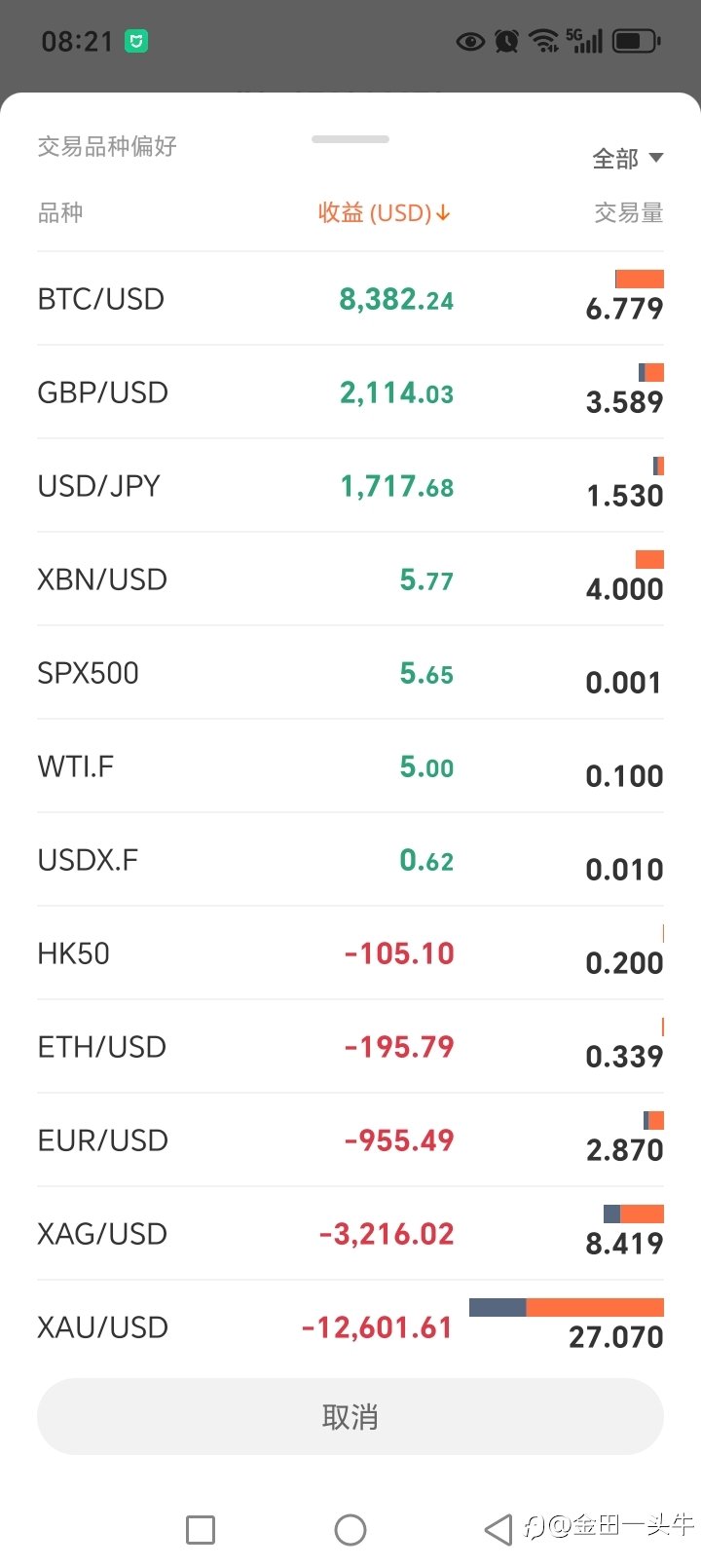Sort by 收益 (USD) column header
This screenshot has width=701, height=1568.
click(385, 212)
